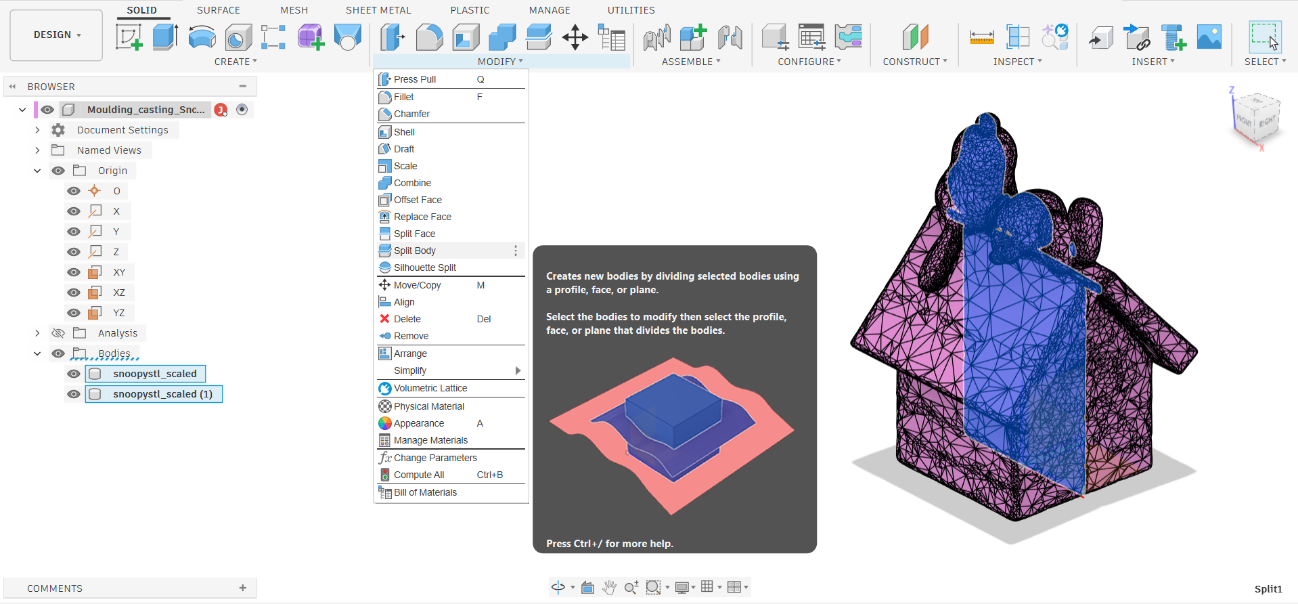Show the hidden Analysis folder
This screenshot has height=604, width=1298.
point(58,333)
